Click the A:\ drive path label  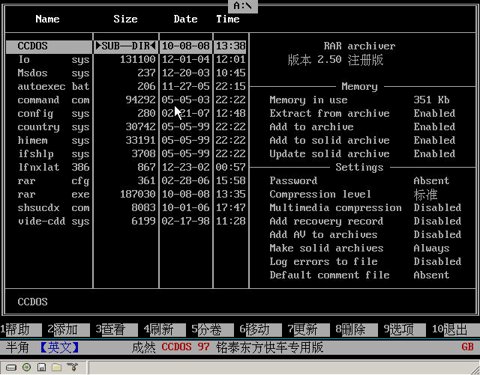[x=243, y=6]
